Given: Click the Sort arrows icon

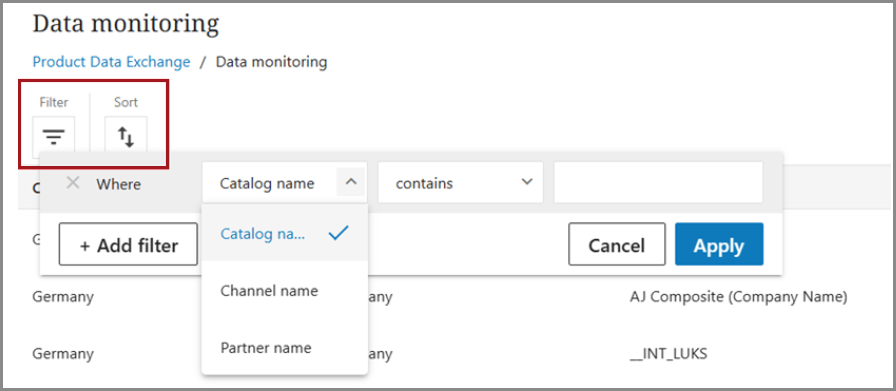Looking at the screenshot, I should click(126, 136).
